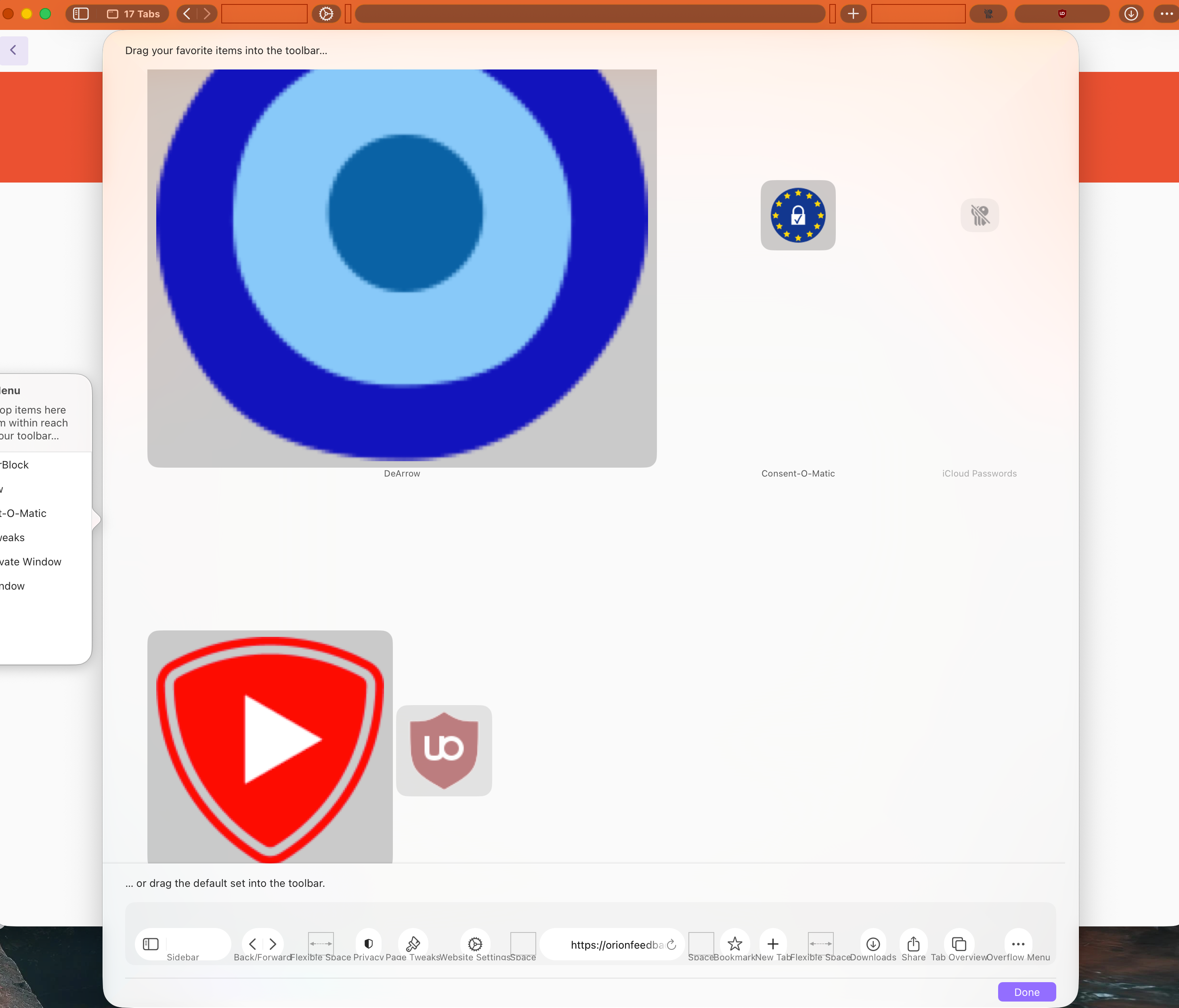Select the Consent-O-Matic EU lock icon
The width and height of the screenshot is (1179, 1008).
tap(798, 215)
